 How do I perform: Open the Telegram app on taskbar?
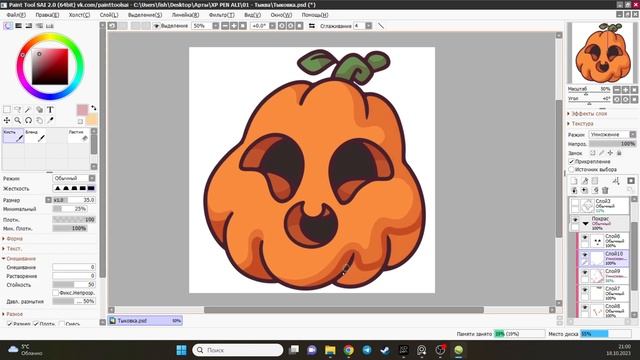pos(367,350)
